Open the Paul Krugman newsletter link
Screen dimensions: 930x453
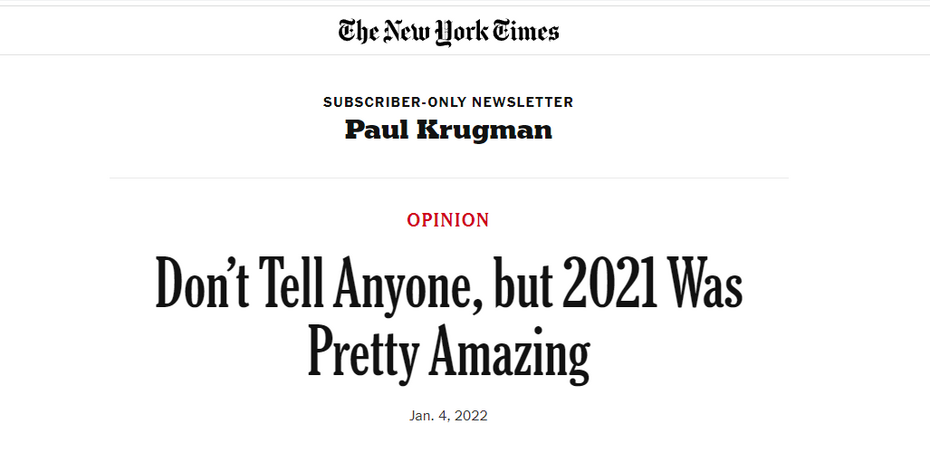click(448, 130)
